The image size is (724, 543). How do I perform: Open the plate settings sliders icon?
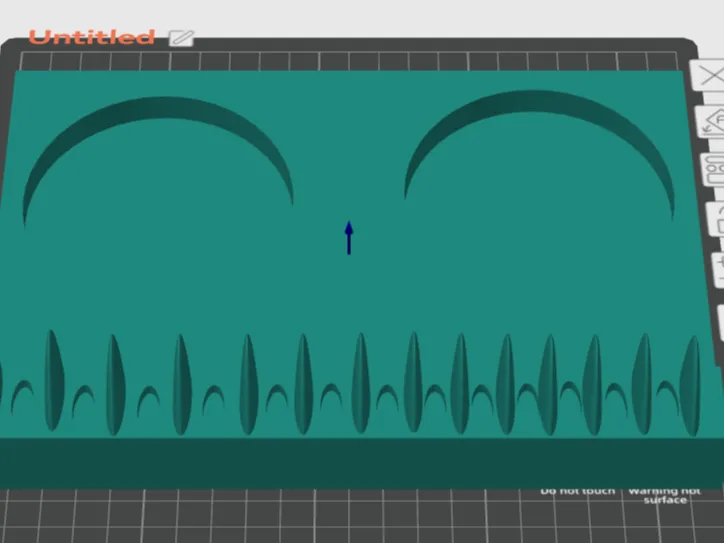[719, 270]
